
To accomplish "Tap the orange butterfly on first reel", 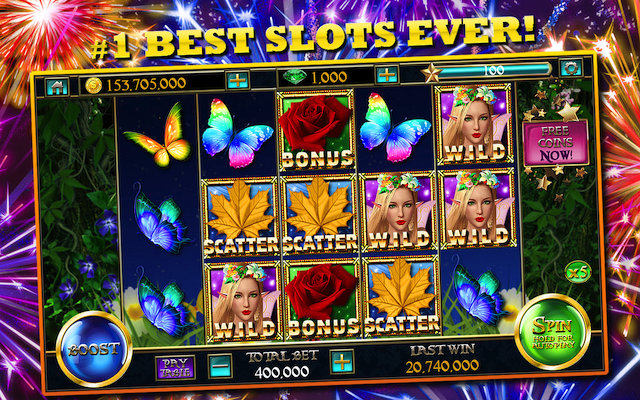I will coord(159,135).
